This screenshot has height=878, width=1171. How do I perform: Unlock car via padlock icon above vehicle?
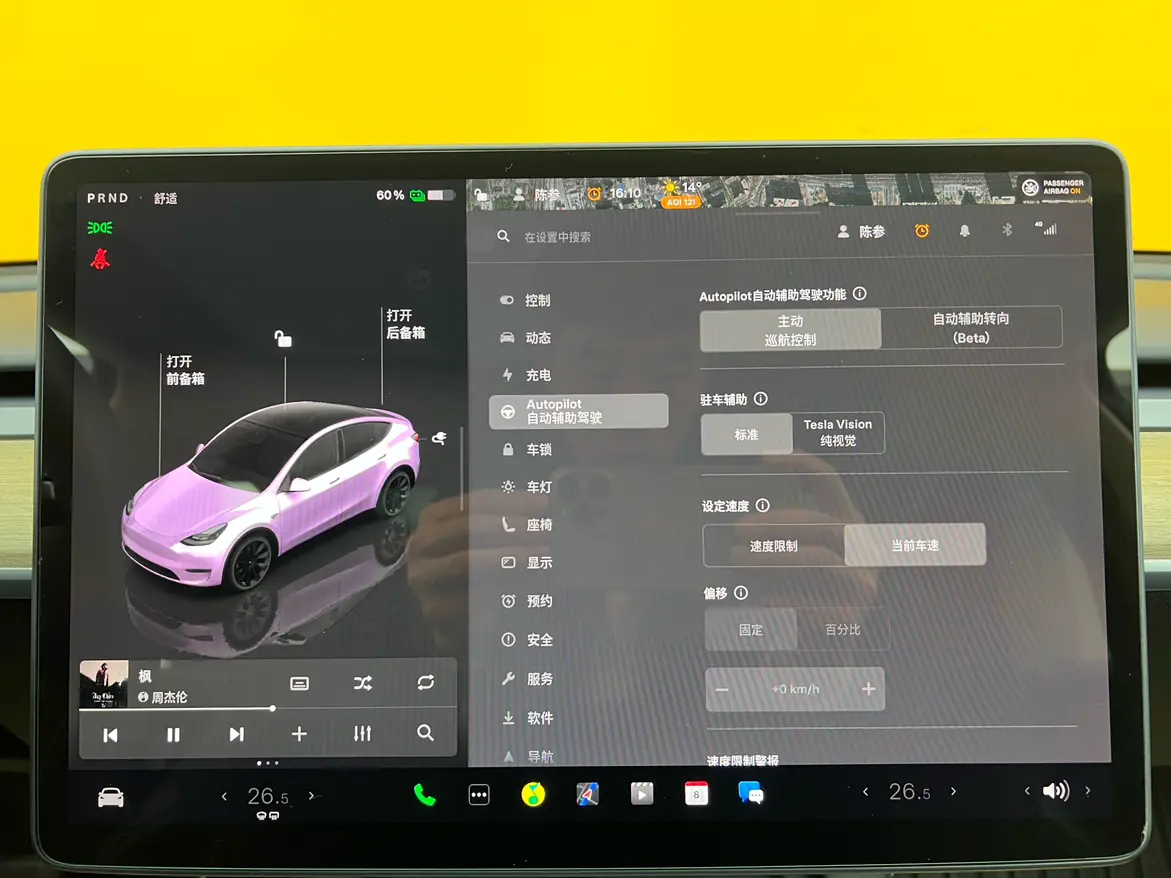pos(283,340)
